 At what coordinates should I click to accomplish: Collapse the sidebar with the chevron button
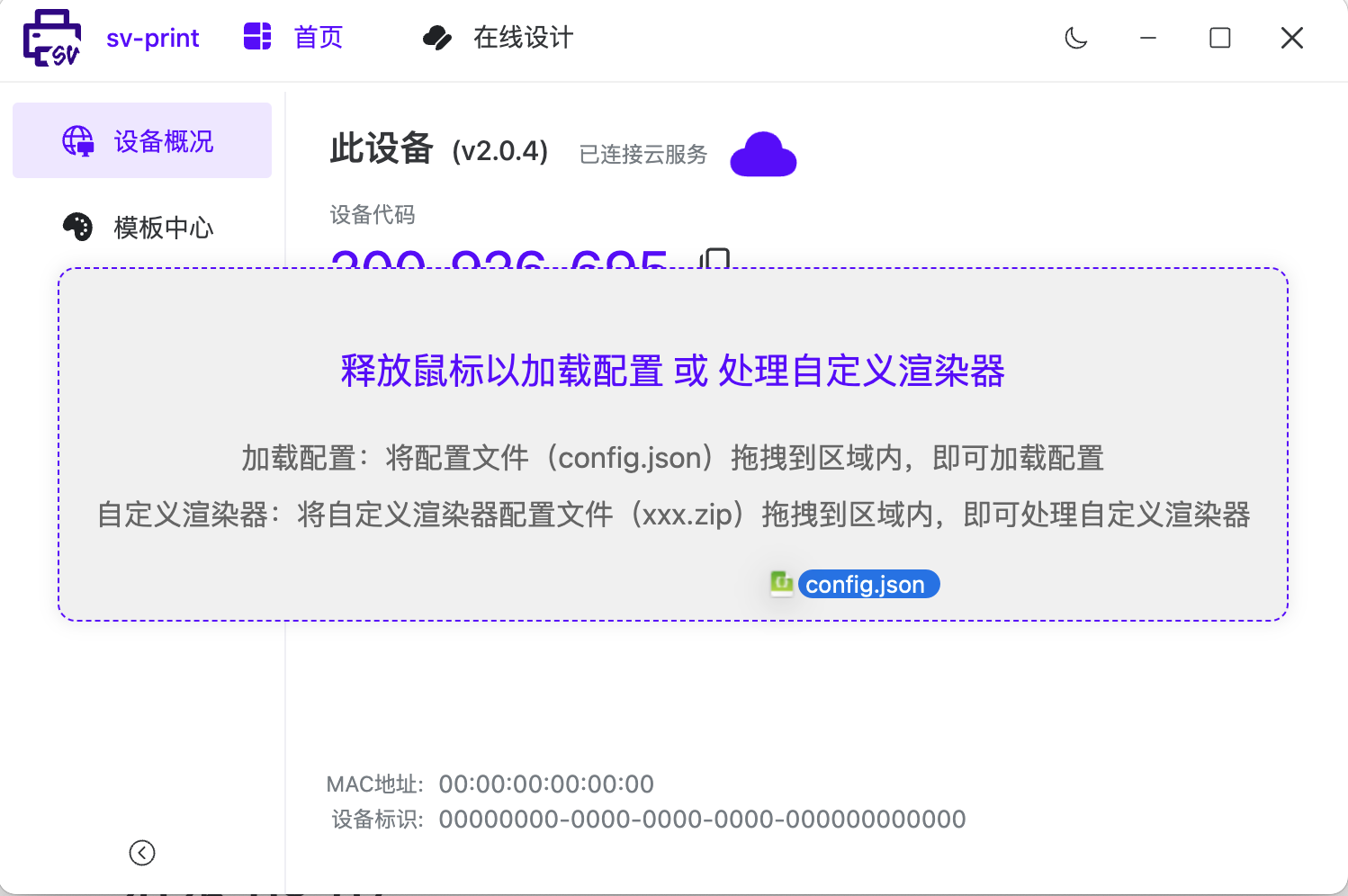pos(142,852)
